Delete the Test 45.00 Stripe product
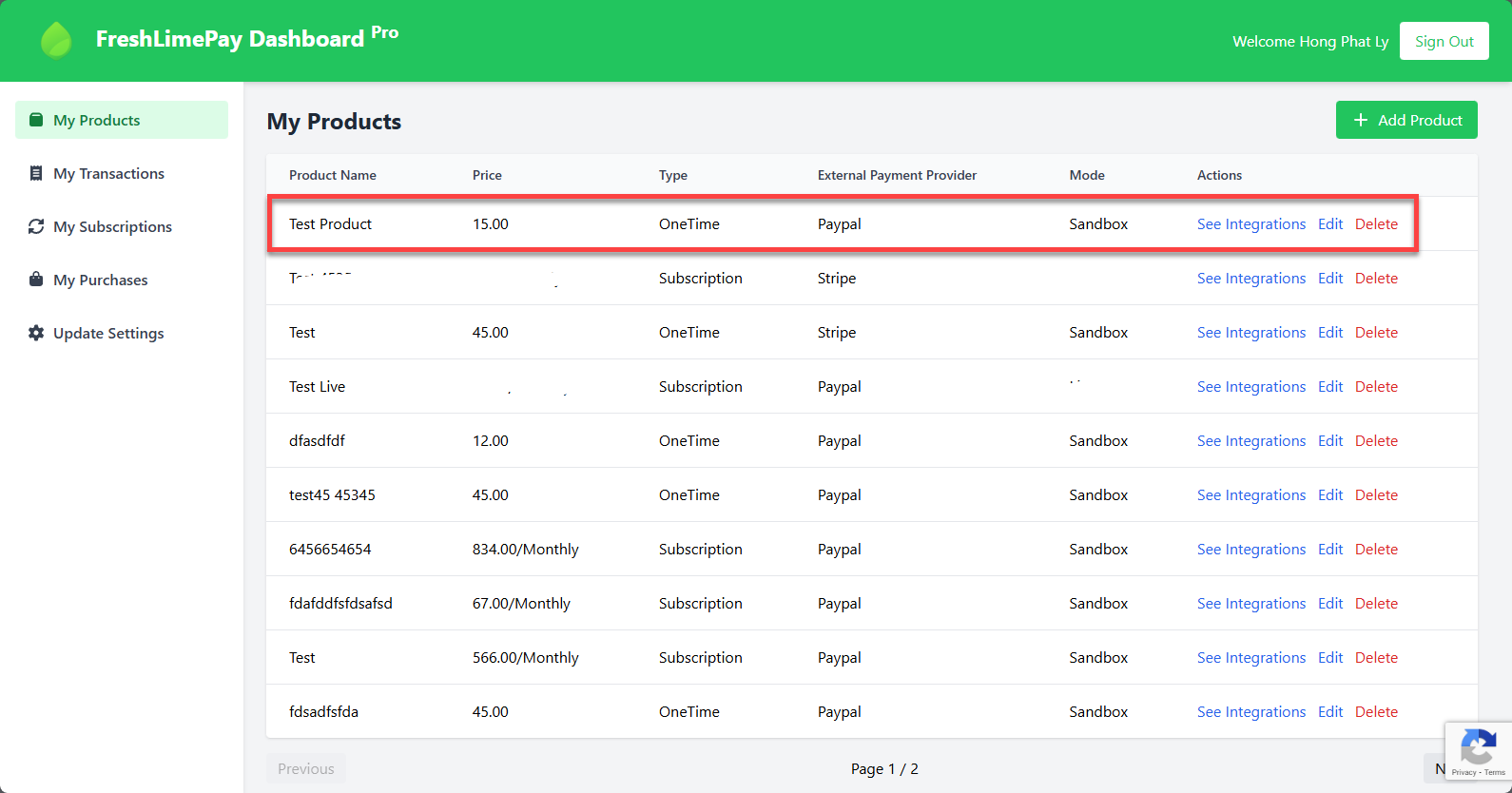The image size is (1512, 793). click(1376, 332)
